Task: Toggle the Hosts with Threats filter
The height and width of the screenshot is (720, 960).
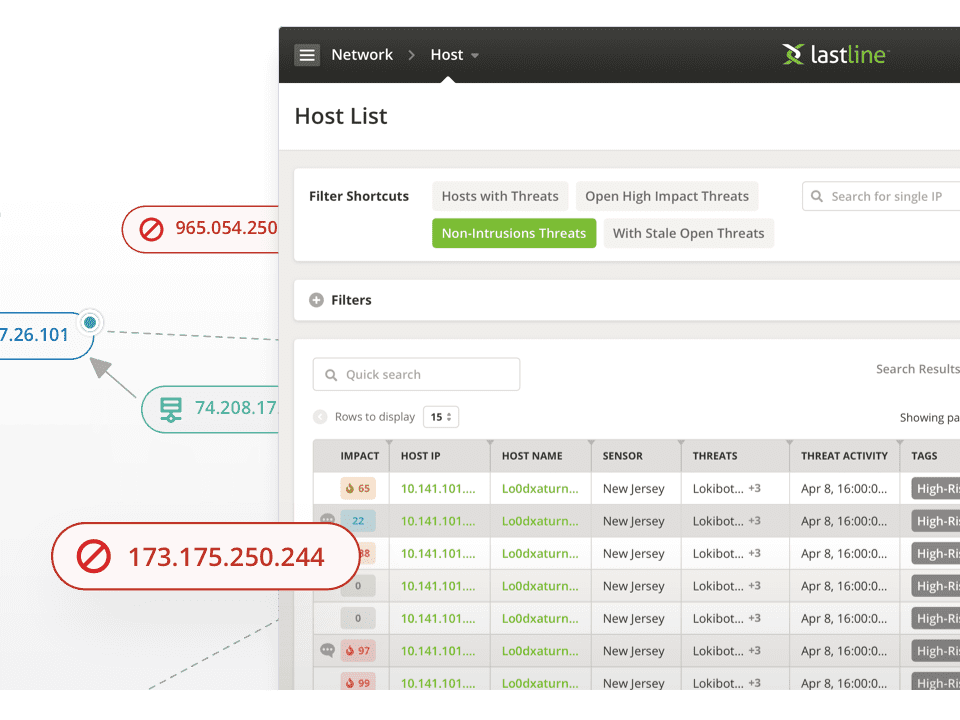Action: (500, 196)
